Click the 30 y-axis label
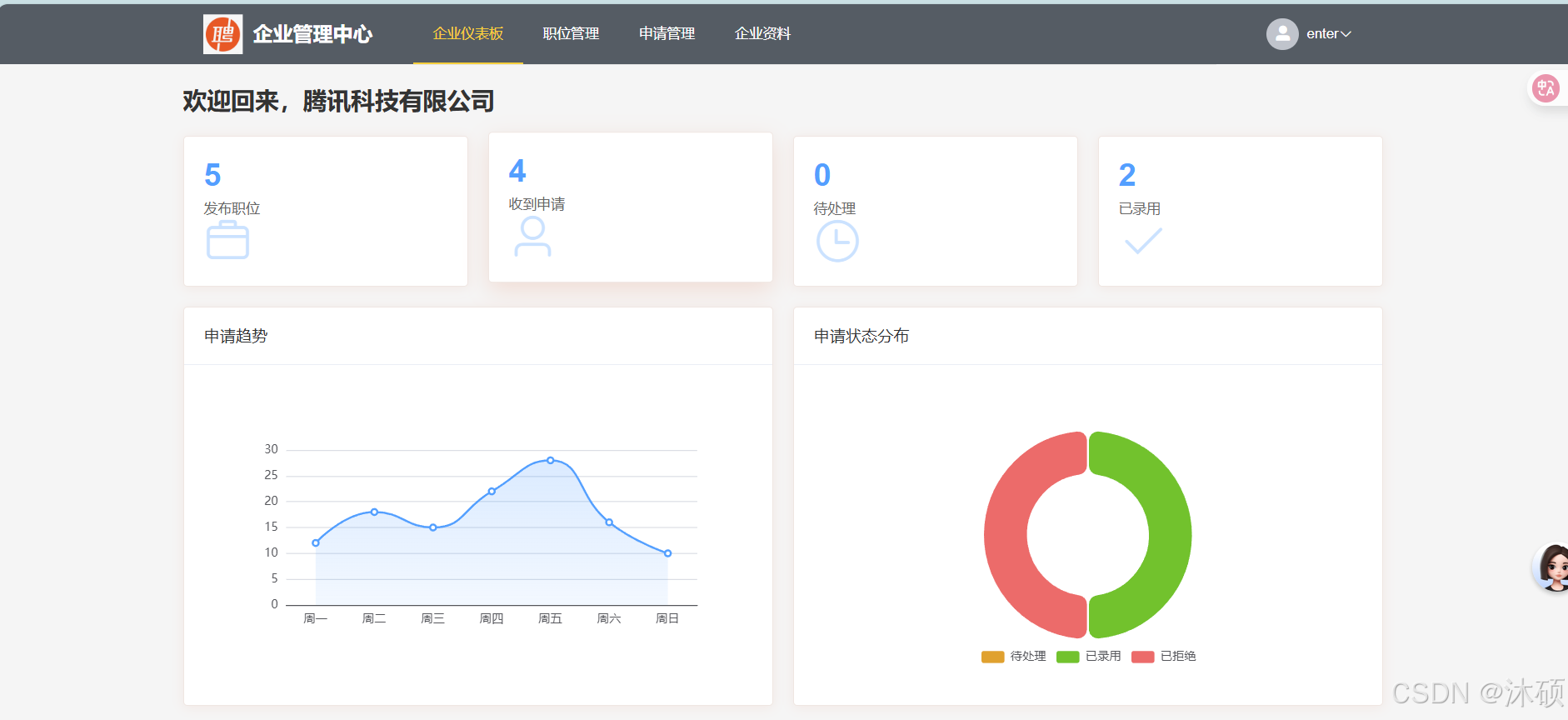 (x=271, y=449)
